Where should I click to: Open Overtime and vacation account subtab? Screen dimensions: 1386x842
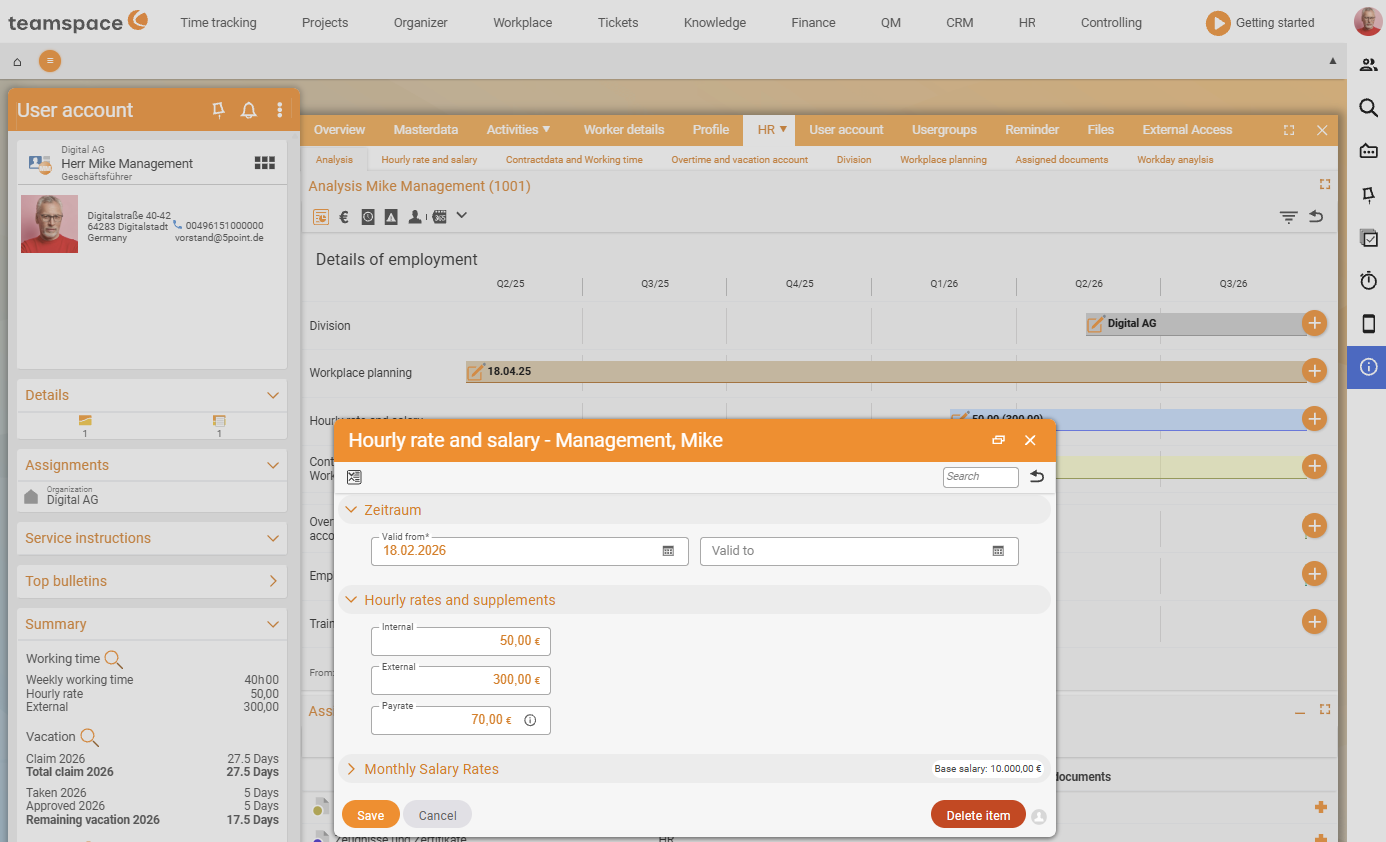[x=739, y=160]
